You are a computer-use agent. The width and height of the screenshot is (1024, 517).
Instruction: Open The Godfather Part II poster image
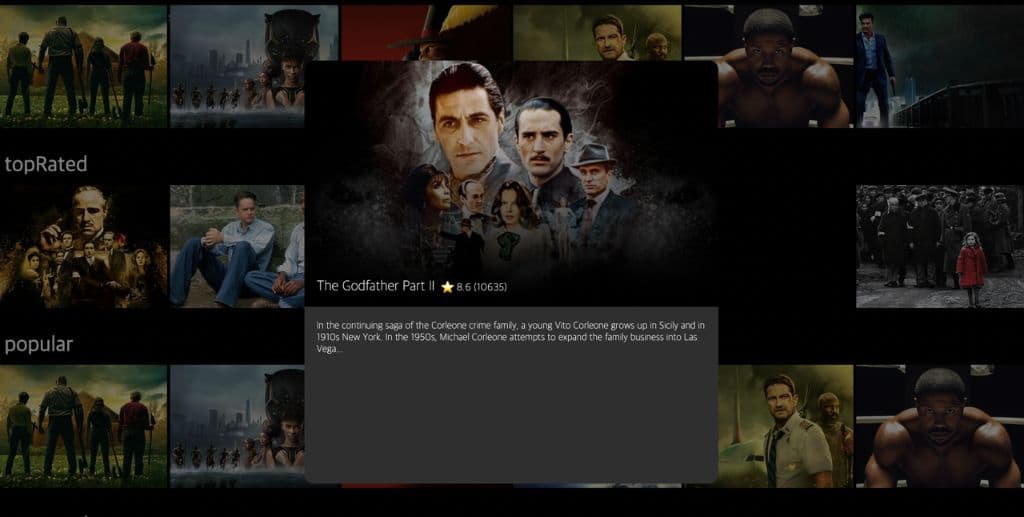click(511, 183)
